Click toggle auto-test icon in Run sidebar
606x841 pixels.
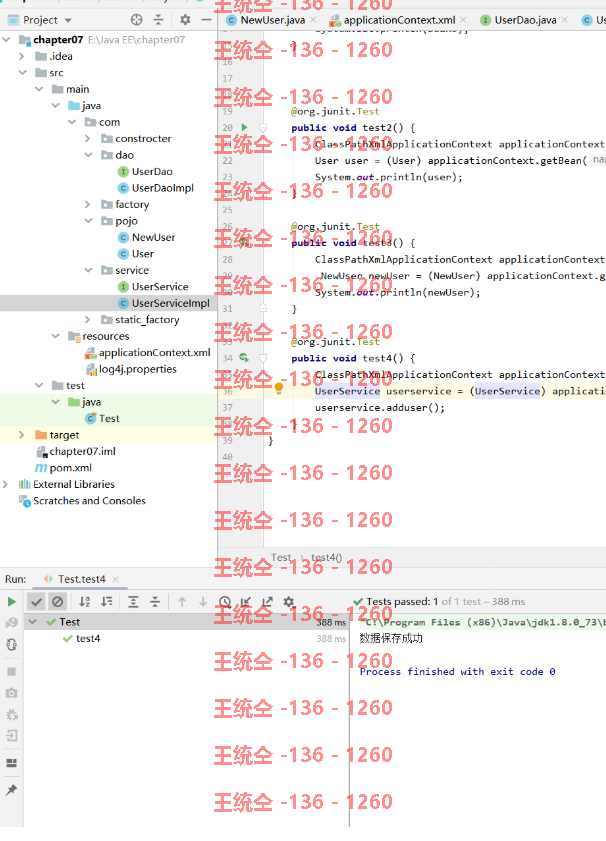(x=11, y=644)
